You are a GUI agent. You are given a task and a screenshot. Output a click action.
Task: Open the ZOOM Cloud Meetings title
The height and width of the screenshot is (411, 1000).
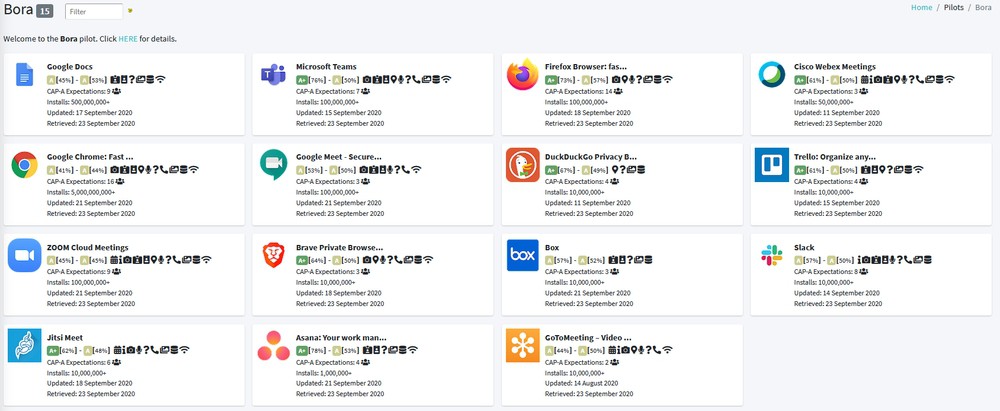point(87,248)
